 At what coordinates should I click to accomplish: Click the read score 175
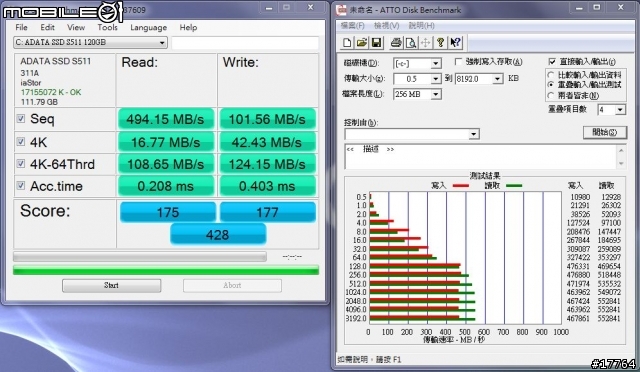click(x=168, y=212)
